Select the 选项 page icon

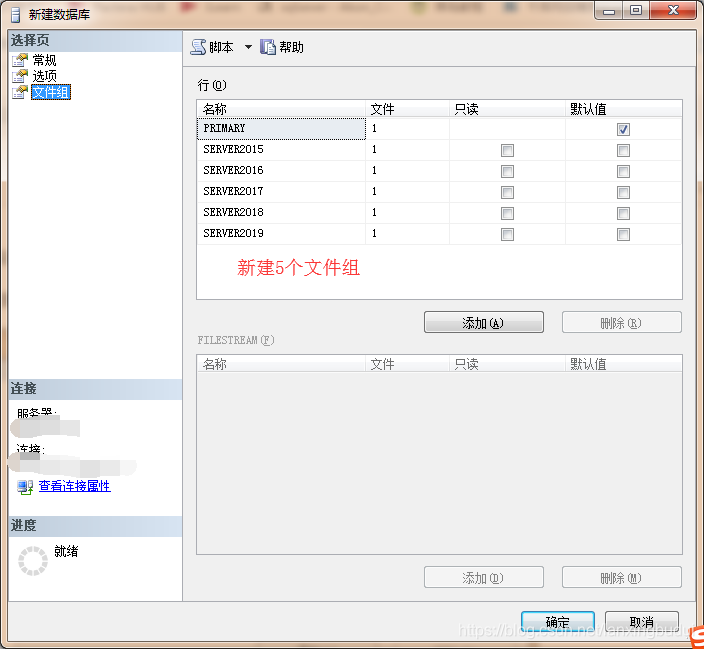point(20,76)
